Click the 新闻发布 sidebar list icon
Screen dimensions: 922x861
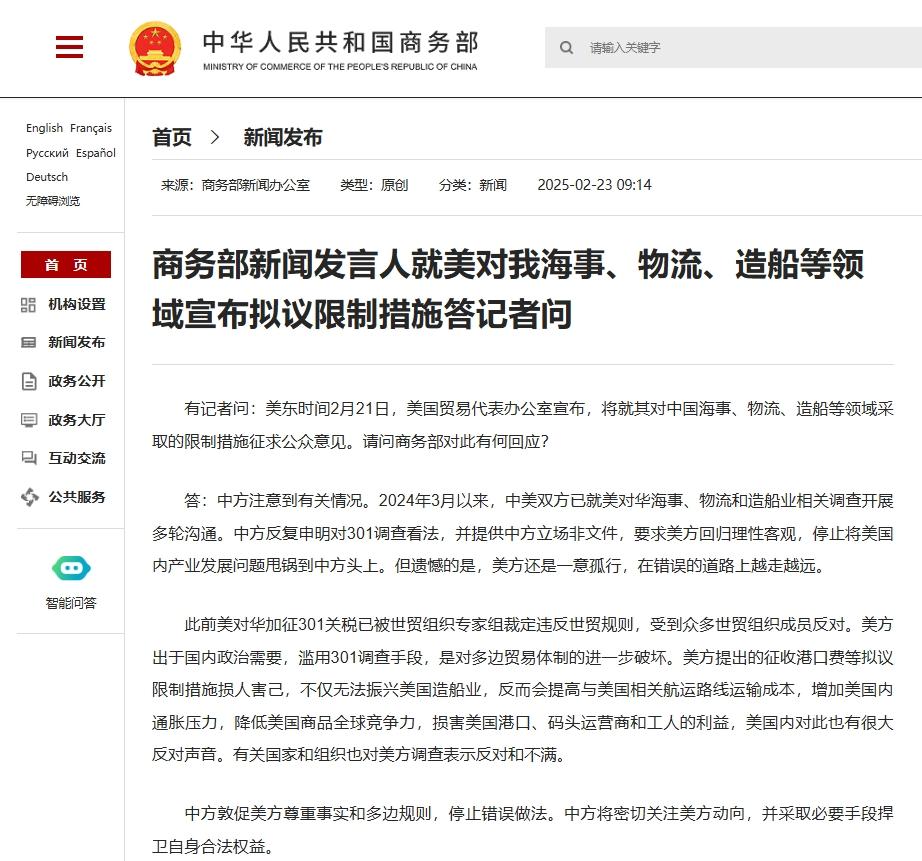coord(28,342)
